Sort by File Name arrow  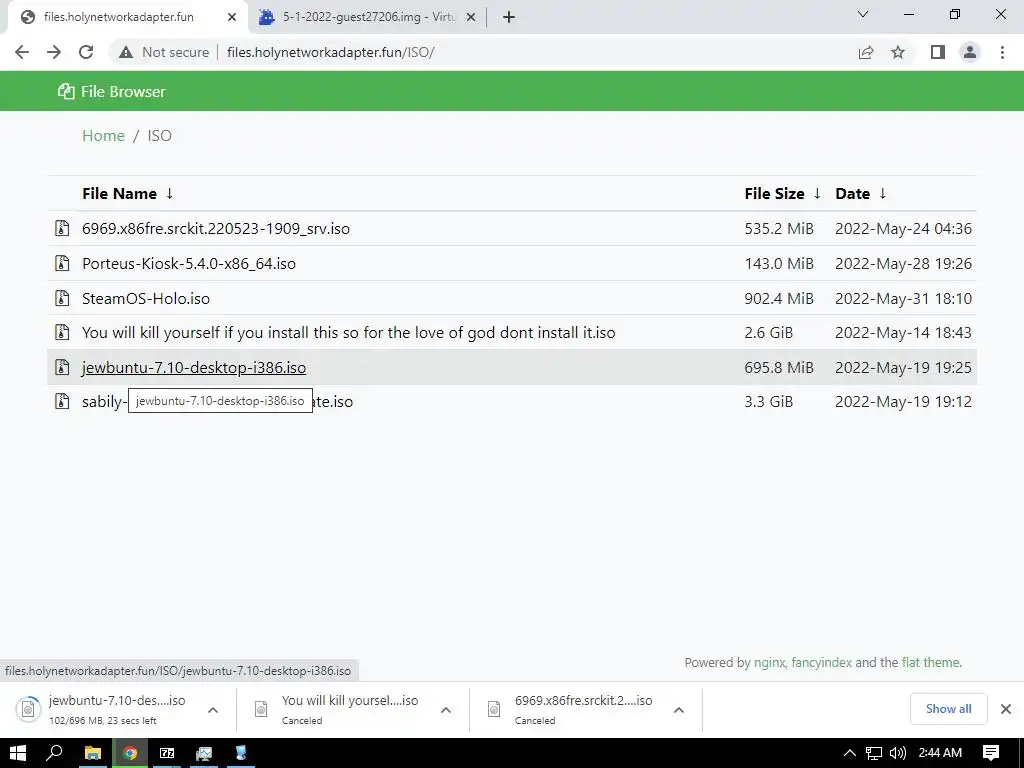tap(170, 193)
